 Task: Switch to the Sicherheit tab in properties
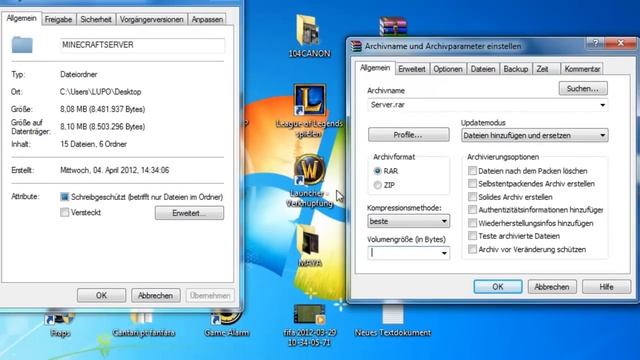pyautogui.click(x=96, y=19)
